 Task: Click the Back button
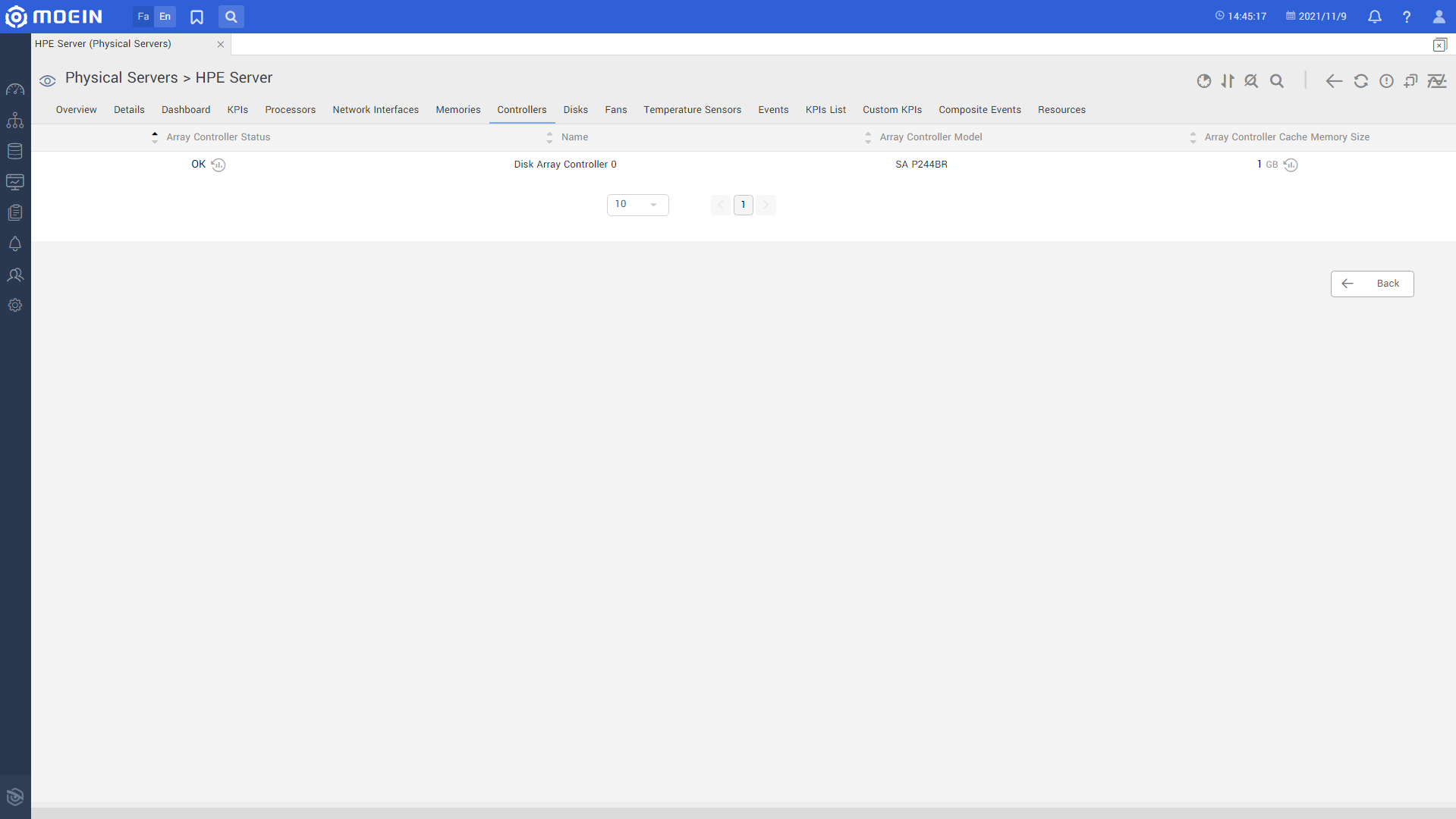(1373, 284)
